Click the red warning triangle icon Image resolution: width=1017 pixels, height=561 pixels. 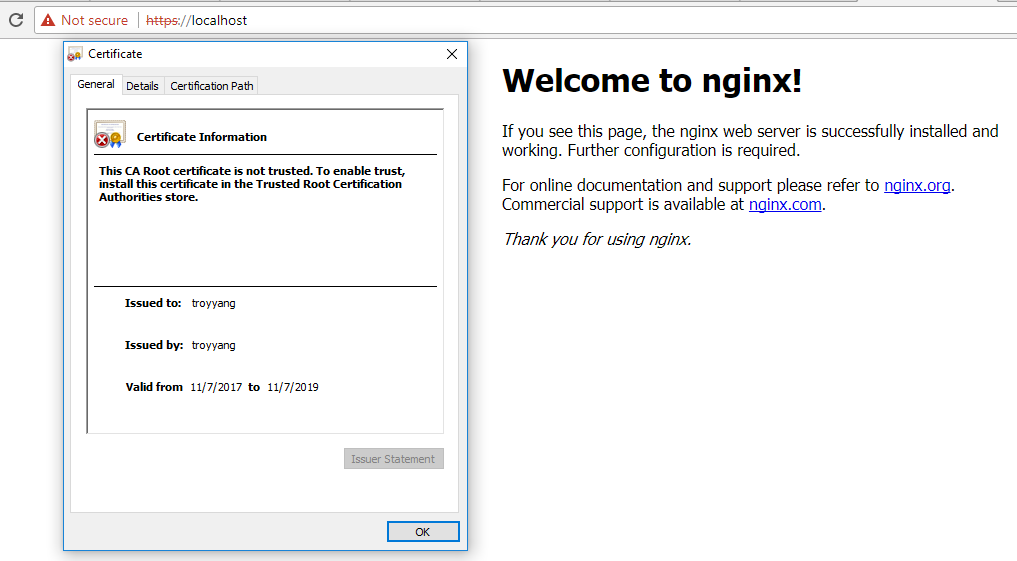coord(48,20)
